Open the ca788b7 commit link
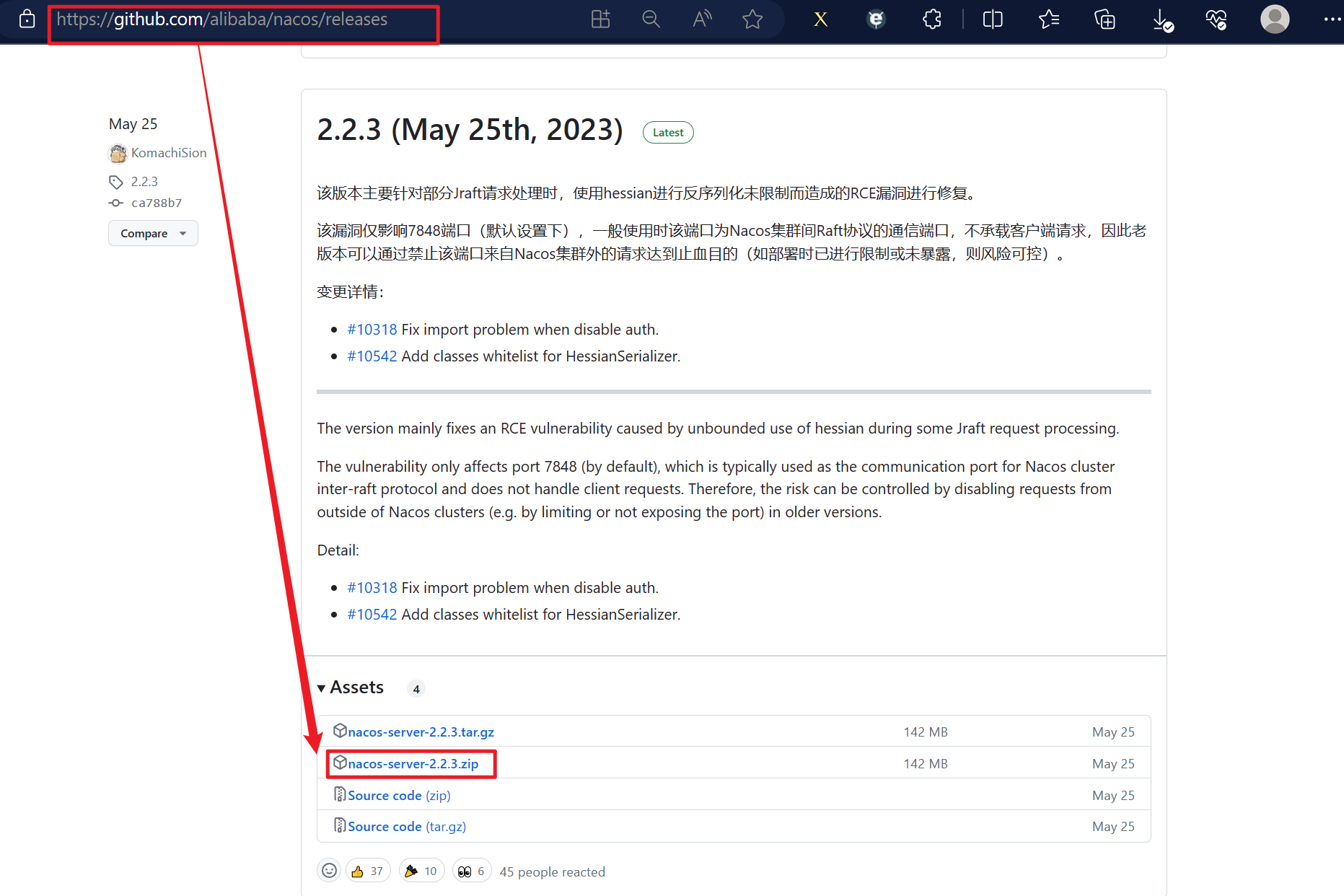This screenshot has height=896, width=1344. (157, 203)
